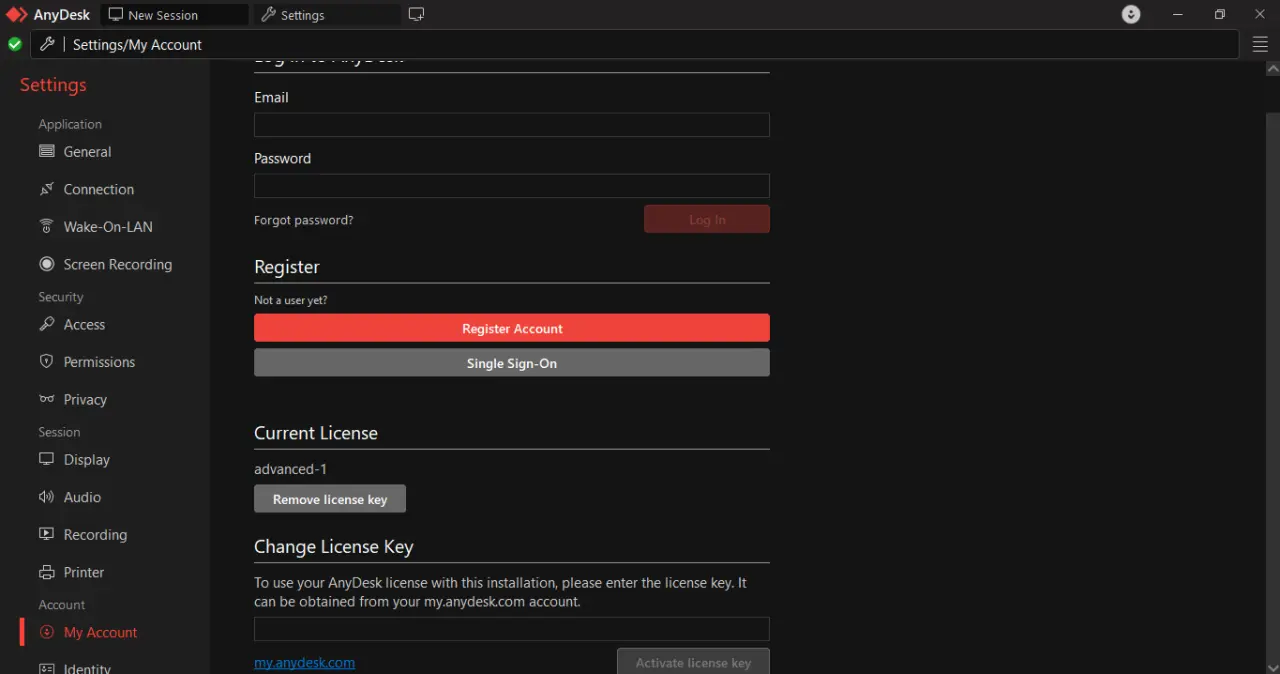Open Display session settings
The height and width of the screenshot is (674, 1280).
86,459
